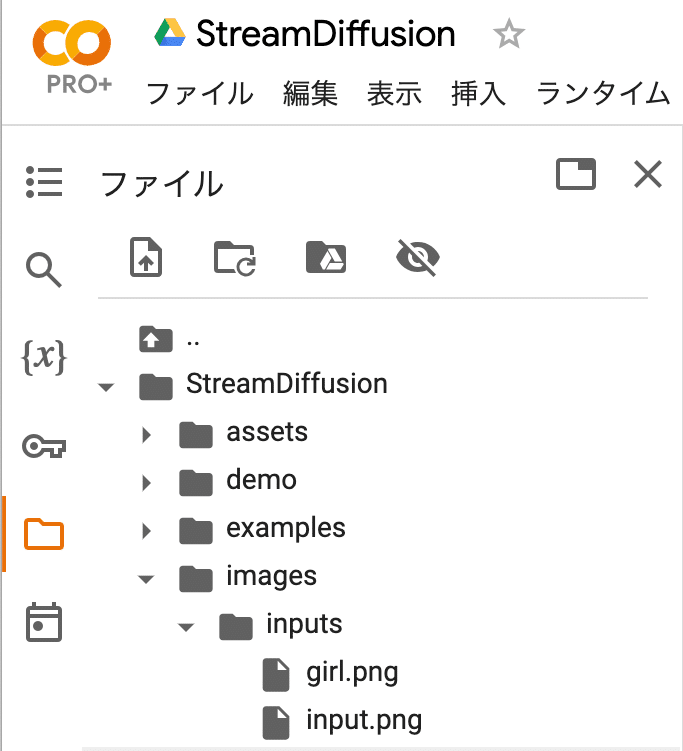Open the ランタイム menu
Image resolution: width=683 pixels, height=751 pixels.
(603, 94)
